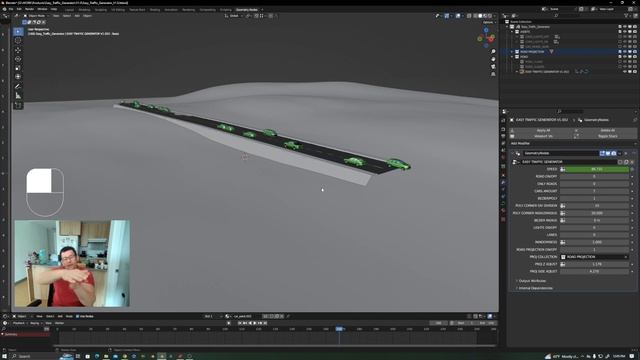
Task: Click the Viewport Vis button
Action: (x=544, y=136)
